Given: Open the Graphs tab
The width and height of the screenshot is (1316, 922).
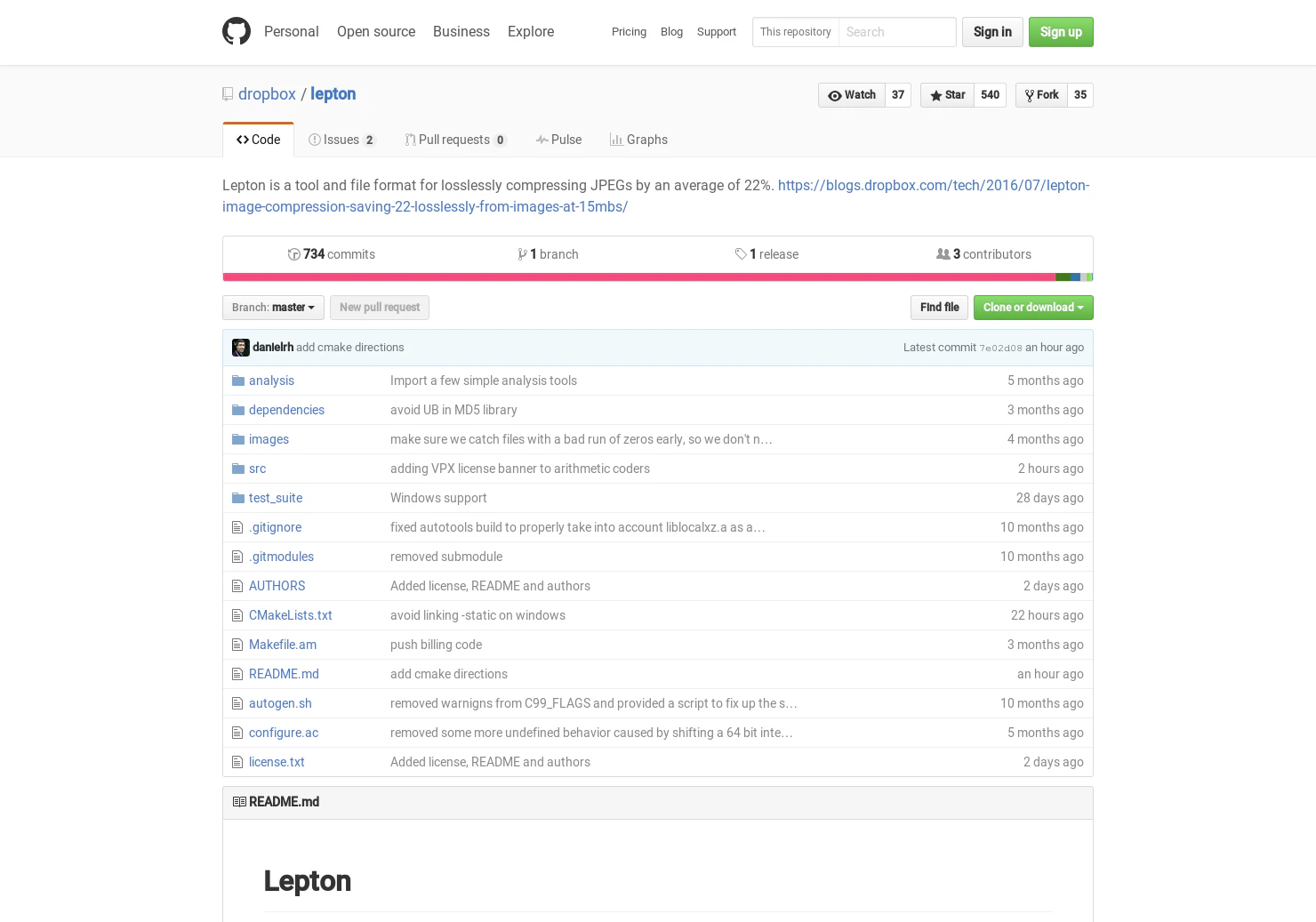Looking at the screenshot, I should [638, 140].
